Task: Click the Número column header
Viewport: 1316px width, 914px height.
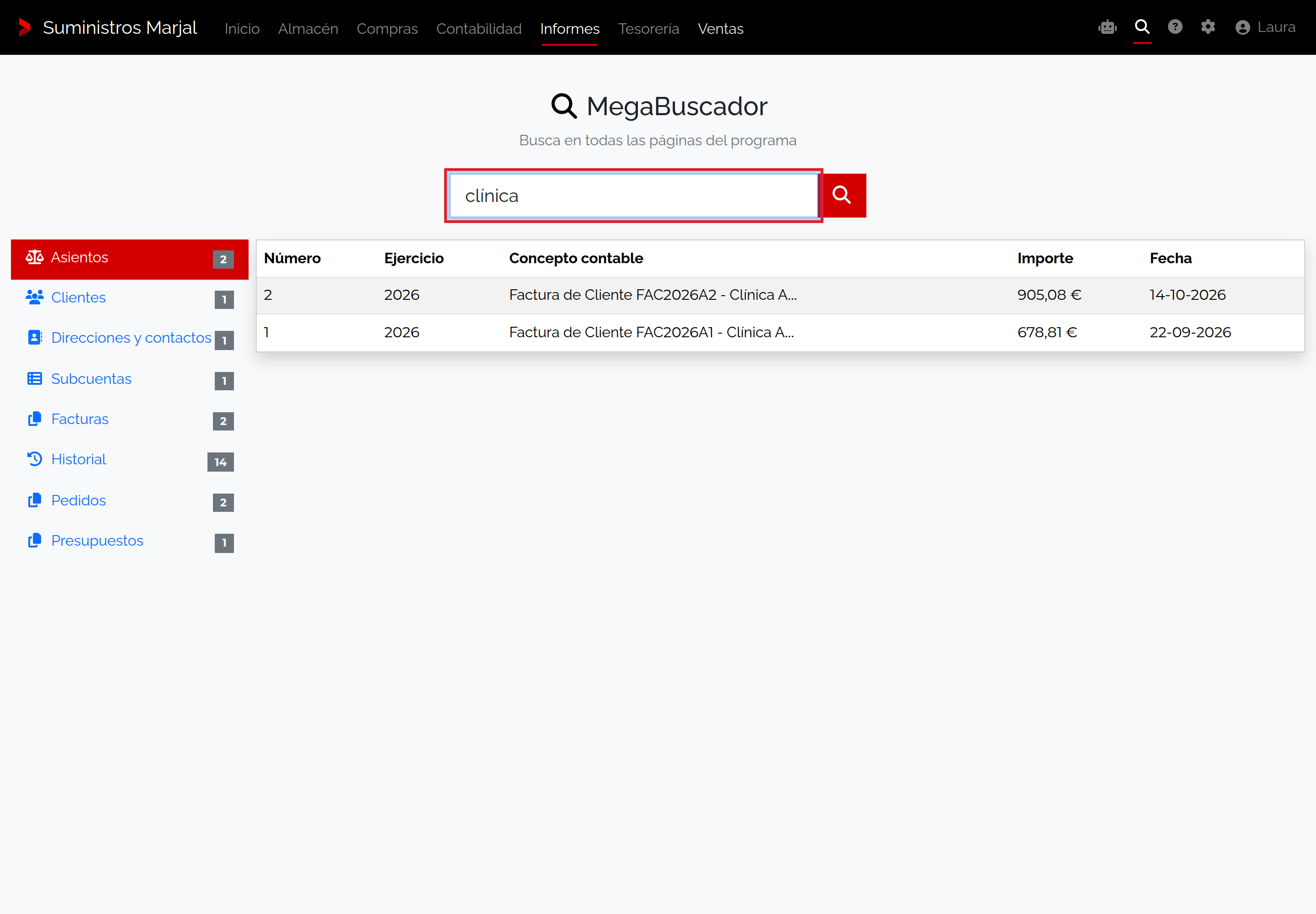Action: pyautogui.click(x=292, y=258)
